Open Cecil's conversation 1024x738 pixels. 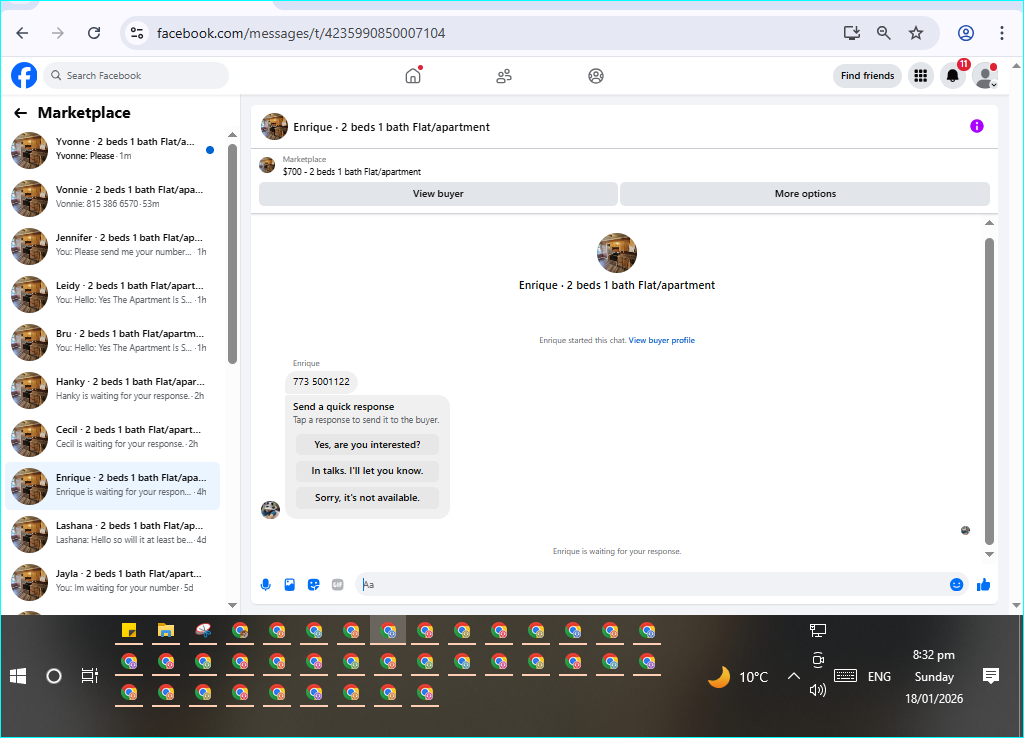point(112,438)
